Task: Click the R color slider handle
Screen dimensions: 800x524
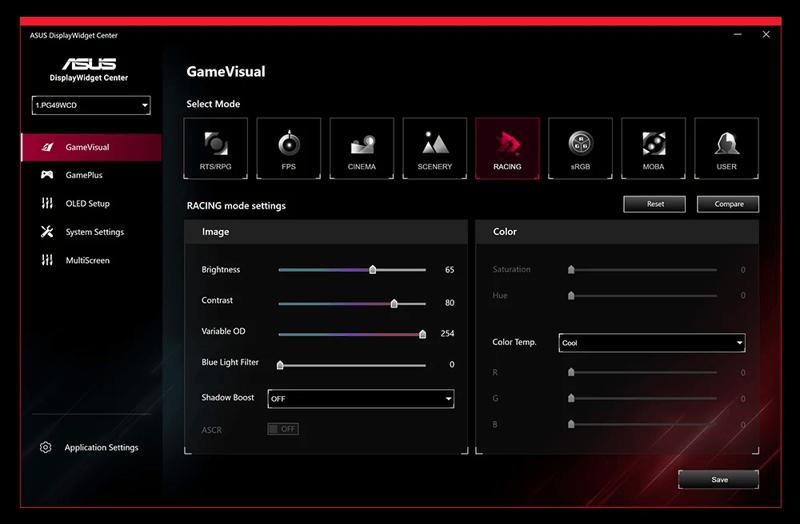Action: [571, 372]
